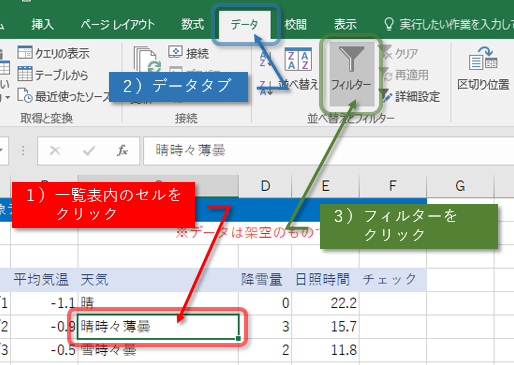This screenshot has height=365, width=514.
Task: Select column G header
Action: coord(460,186)
